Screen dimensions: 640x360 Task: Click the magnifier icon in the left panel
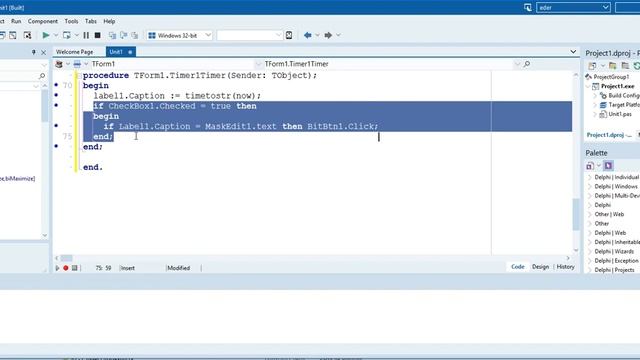[x=42, y=76]
